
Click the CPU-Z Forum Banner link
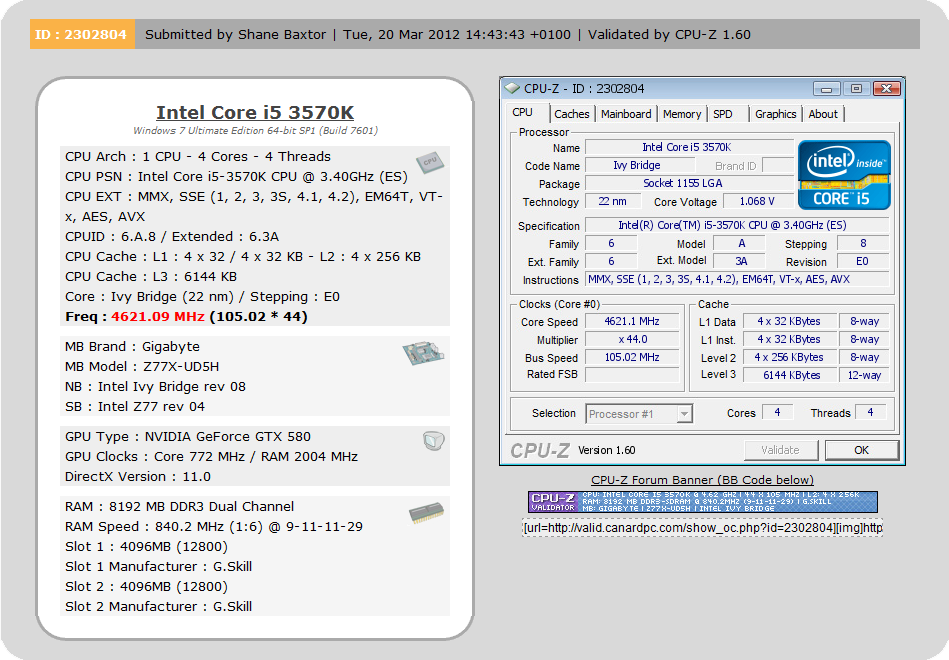click(702, 480)
